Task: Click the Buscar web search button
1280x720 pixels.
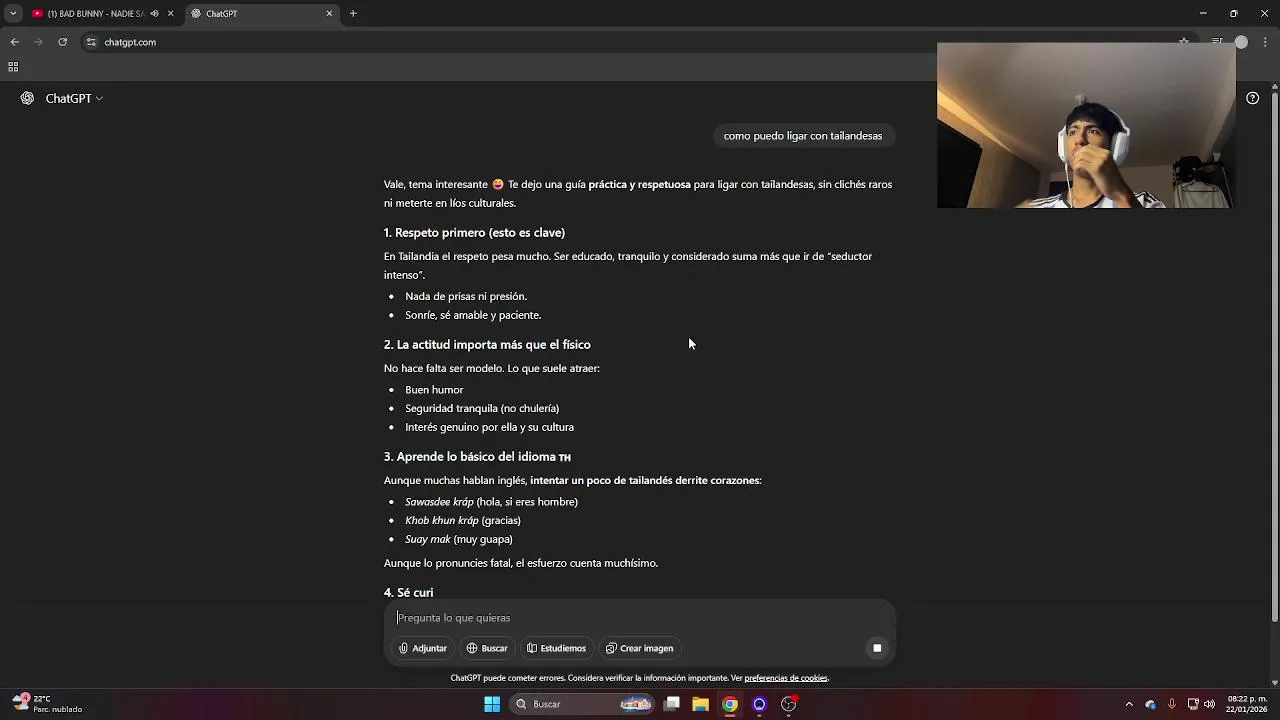Action: [x=487, y=648]
